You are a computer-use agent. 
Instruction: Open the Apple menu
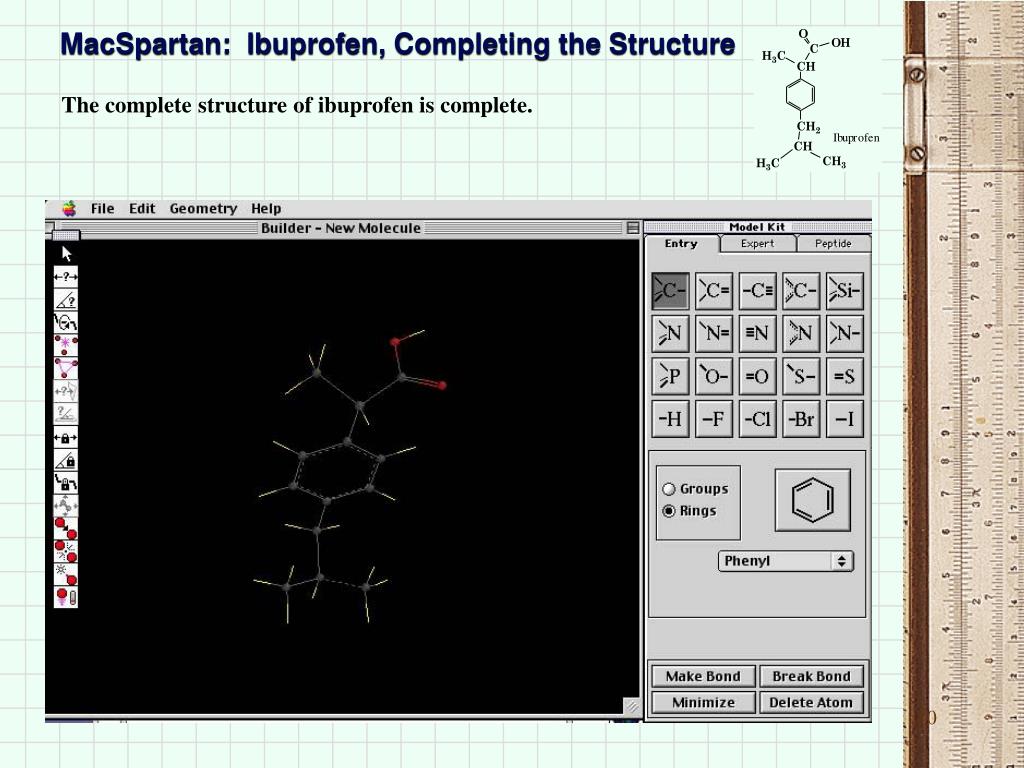tap(69, 208)
